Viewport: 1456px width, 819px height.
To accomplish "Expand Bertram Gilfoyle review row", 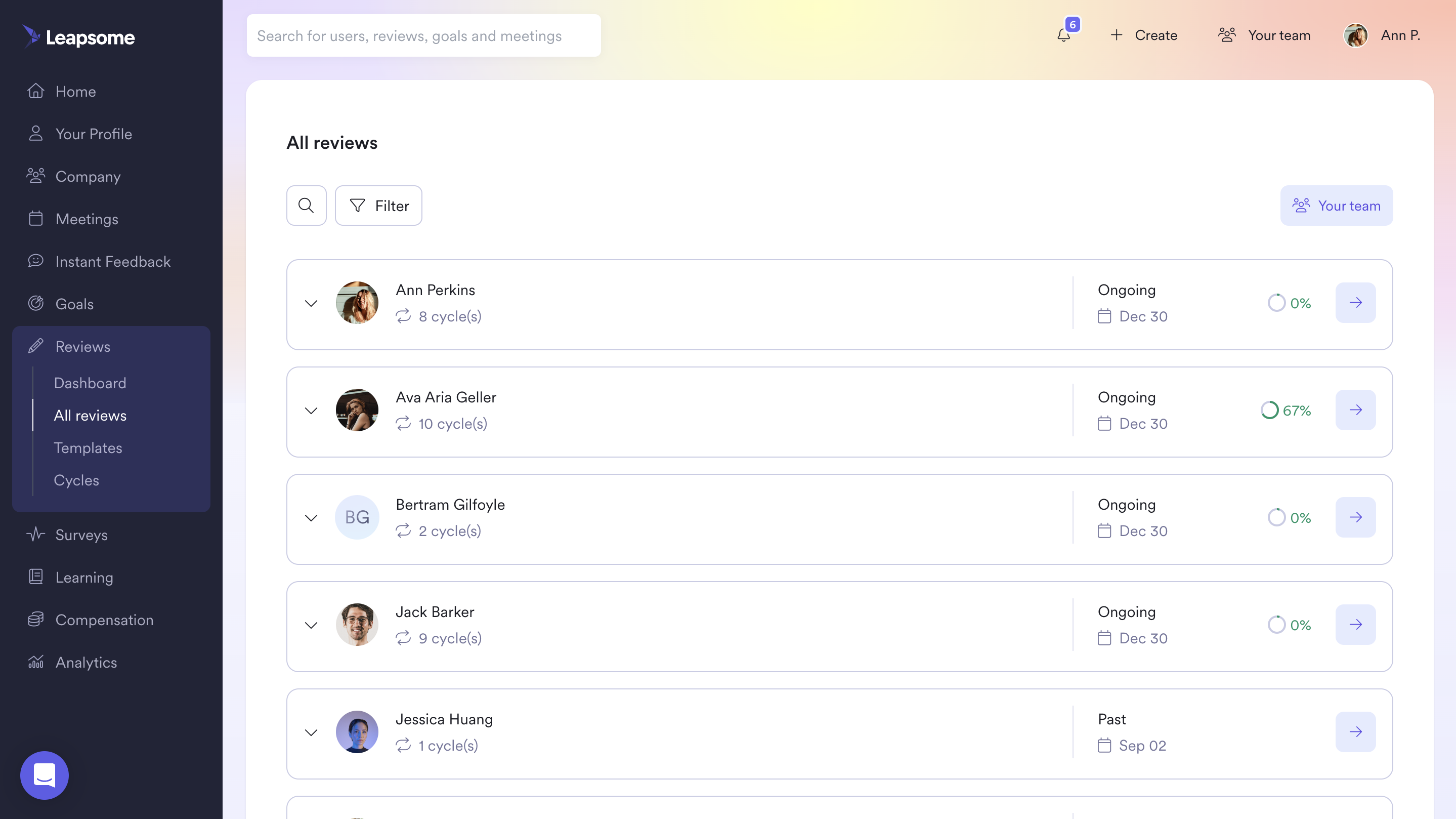I will pos(311,518).
